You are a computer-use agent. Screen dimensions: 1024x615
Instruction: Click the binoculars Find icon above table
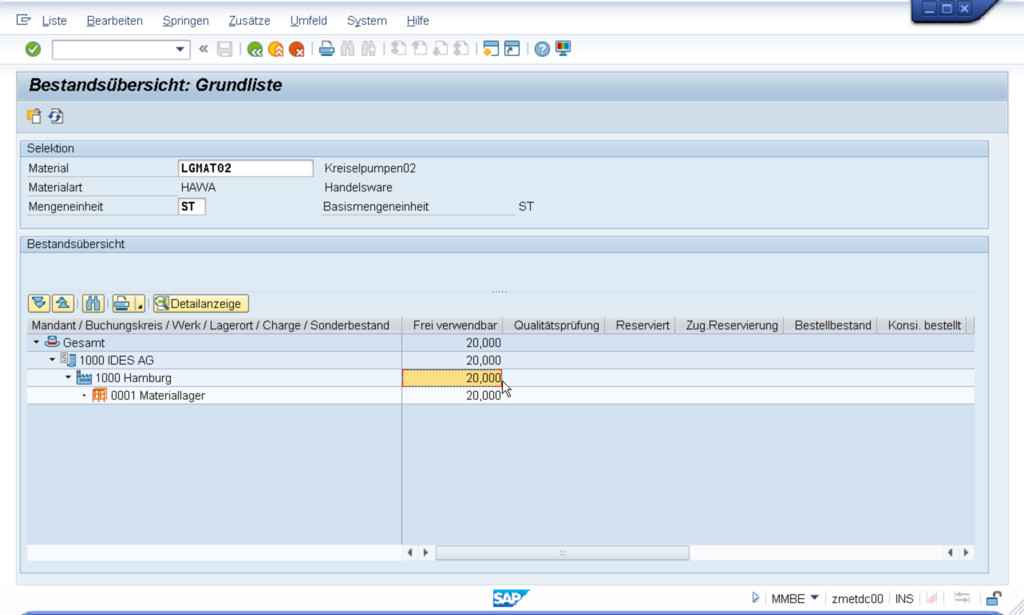[x=93, y=303]
